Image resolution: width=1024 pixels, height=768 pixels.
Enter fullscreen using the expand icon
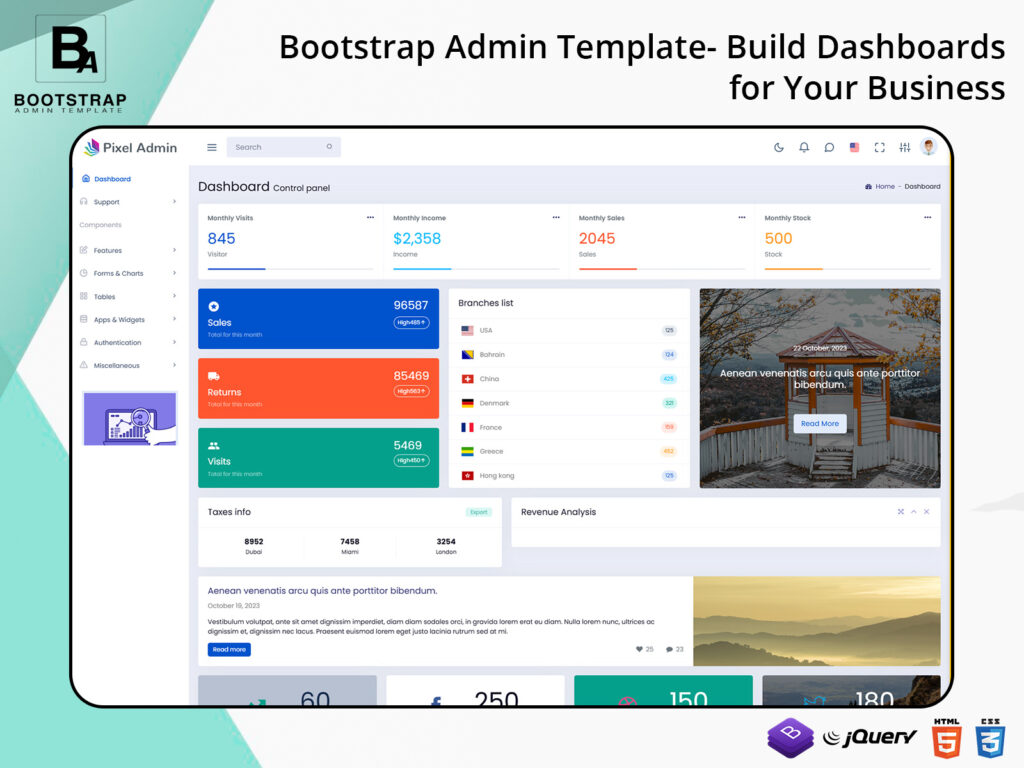pyautogui.click(x=880, y=147)
